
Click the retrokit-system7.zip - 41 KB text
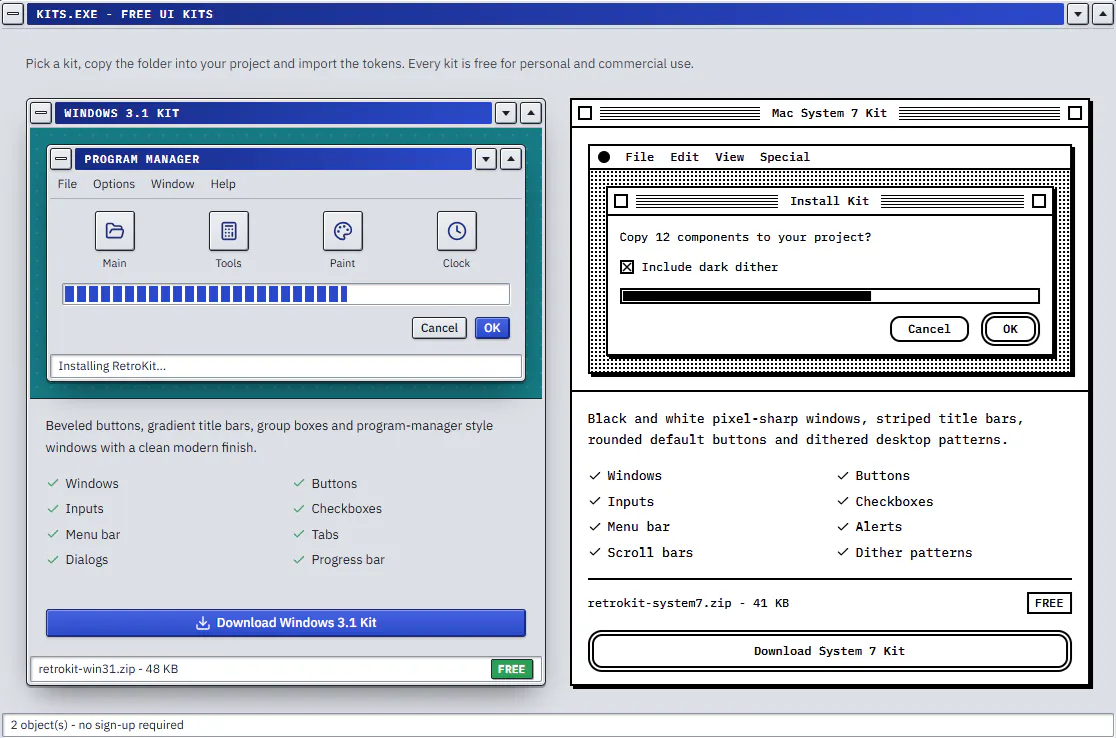pos(688,603)
